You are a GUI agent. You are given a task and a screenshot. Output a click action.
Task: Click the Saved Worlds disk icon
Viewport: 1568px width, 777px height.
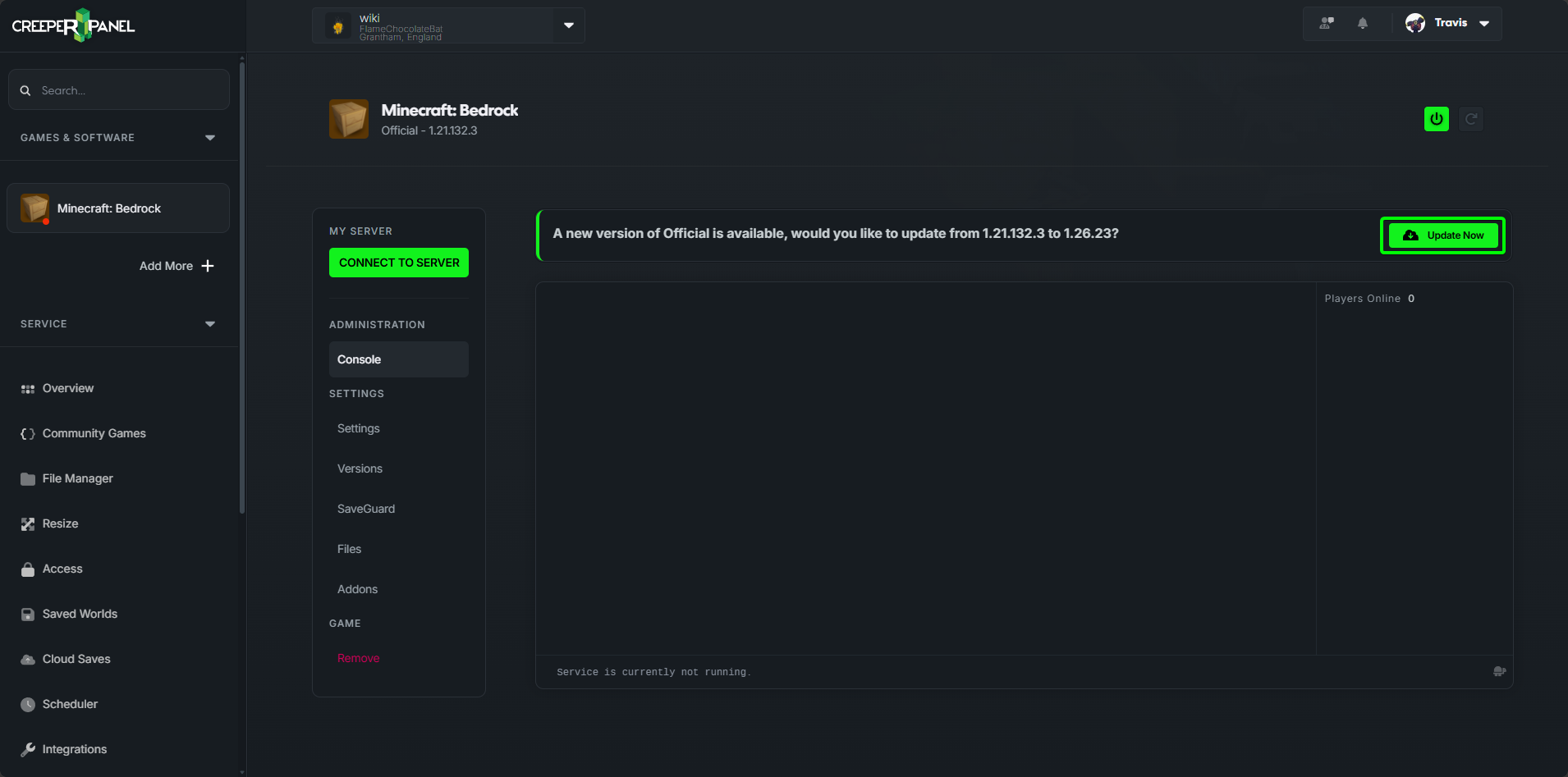(28, 615)
